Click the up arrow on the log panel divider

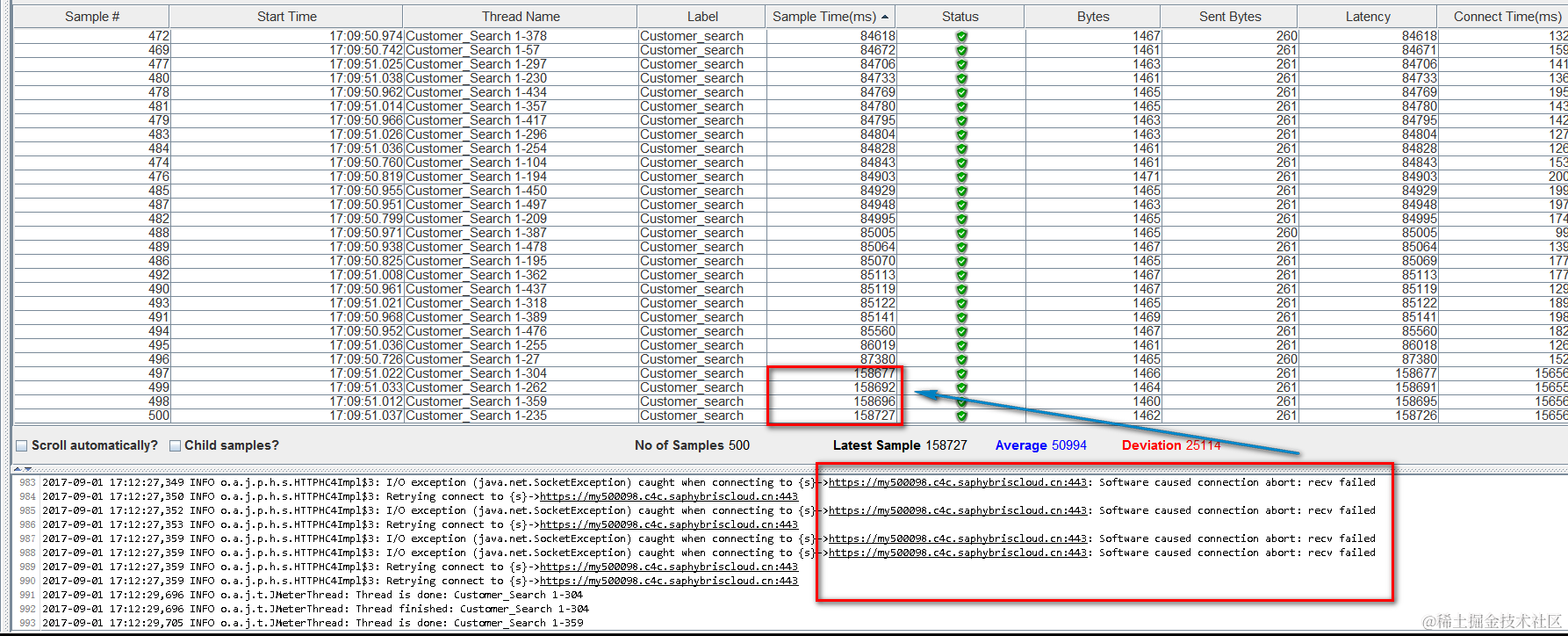click(18, 469)
